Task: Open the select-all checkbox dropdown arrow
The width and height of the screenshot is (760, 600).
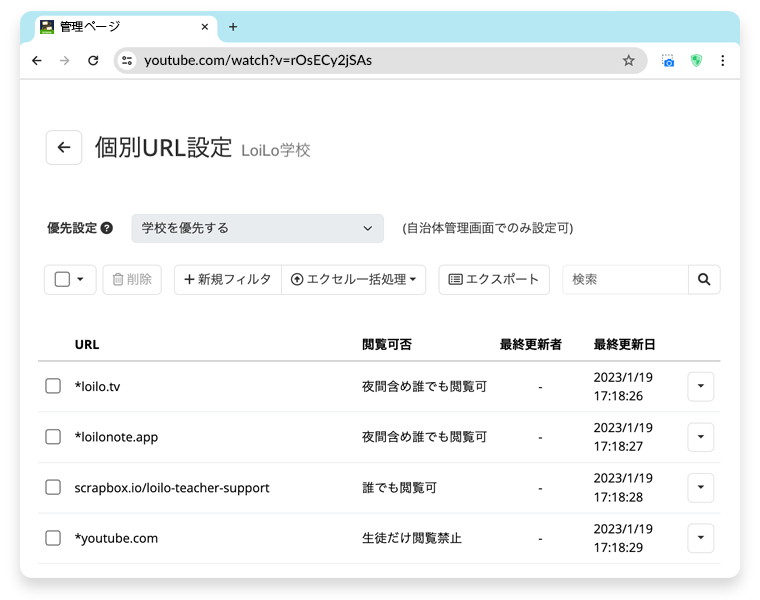Action: [x=80, y=279]
